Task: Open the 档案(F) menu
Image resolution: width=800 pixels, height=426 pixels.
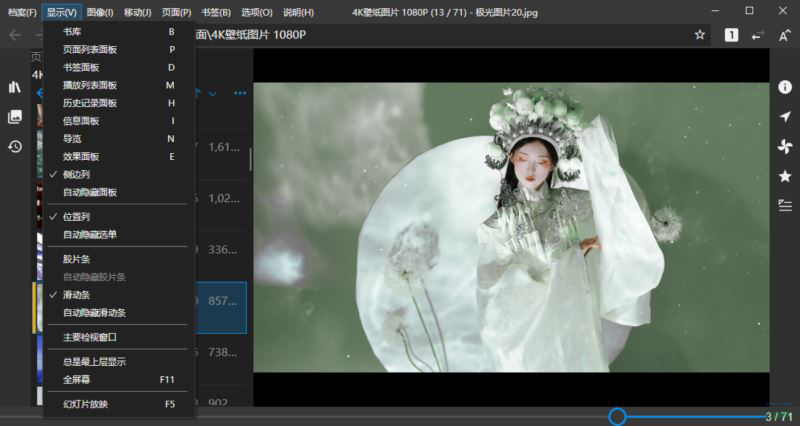Action: (x=22, y=12)
